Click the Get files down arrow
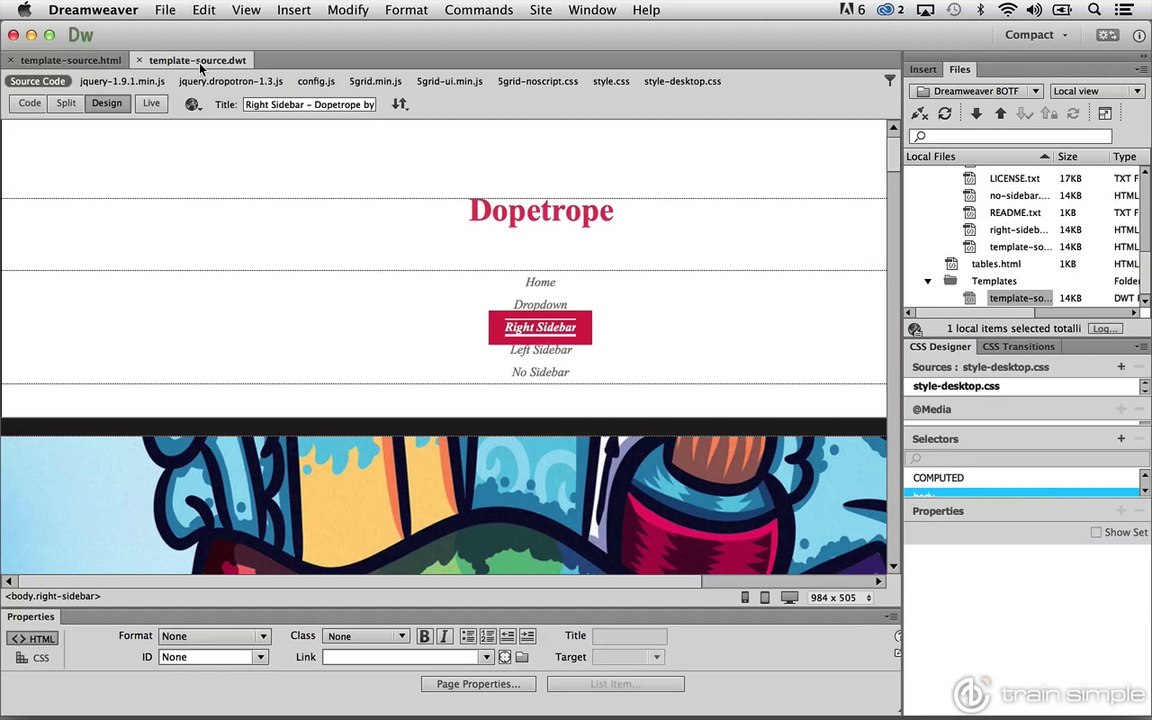The width and height of the screenshot is (1152, 720). [976, 113]
